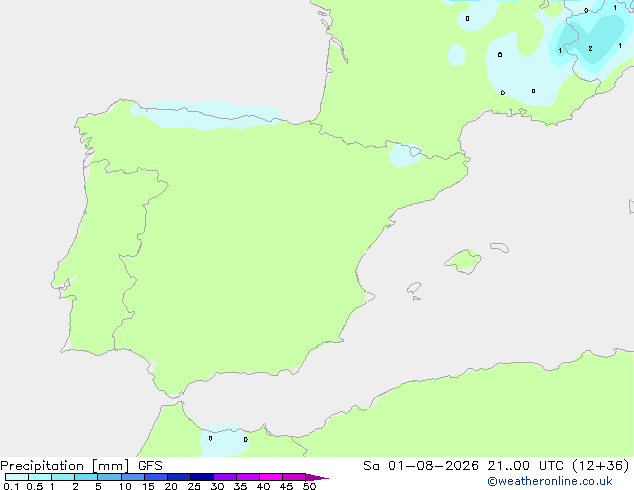Image resolution: width=634 pixels, height=490 pixels.
Task: Click the '0.1' legend scale label
Action: coord(11,486)
